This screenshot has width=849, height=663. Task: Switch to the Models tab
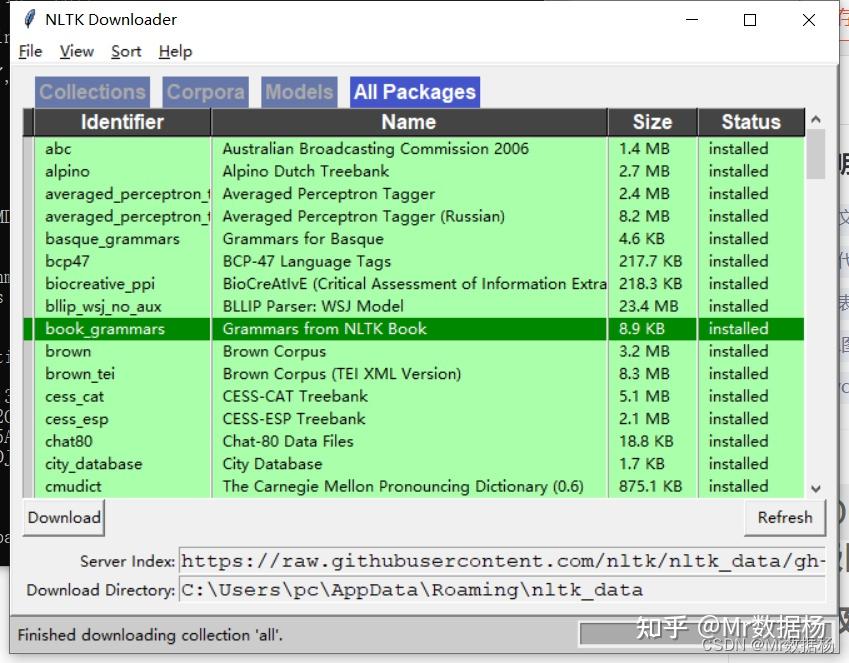point(299,92)
